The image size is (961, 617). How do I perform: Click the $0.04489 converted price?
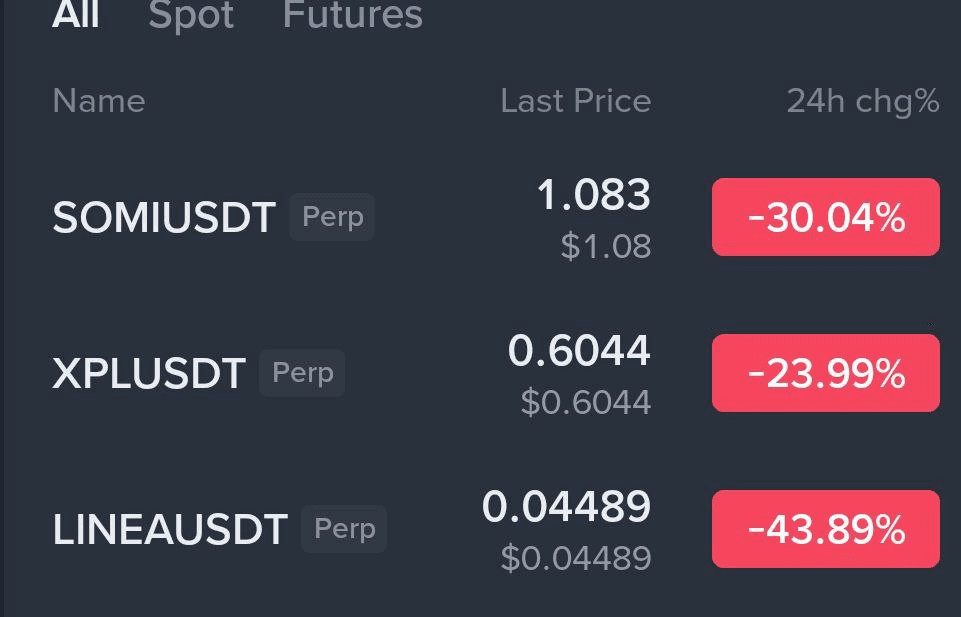(575, 559)
